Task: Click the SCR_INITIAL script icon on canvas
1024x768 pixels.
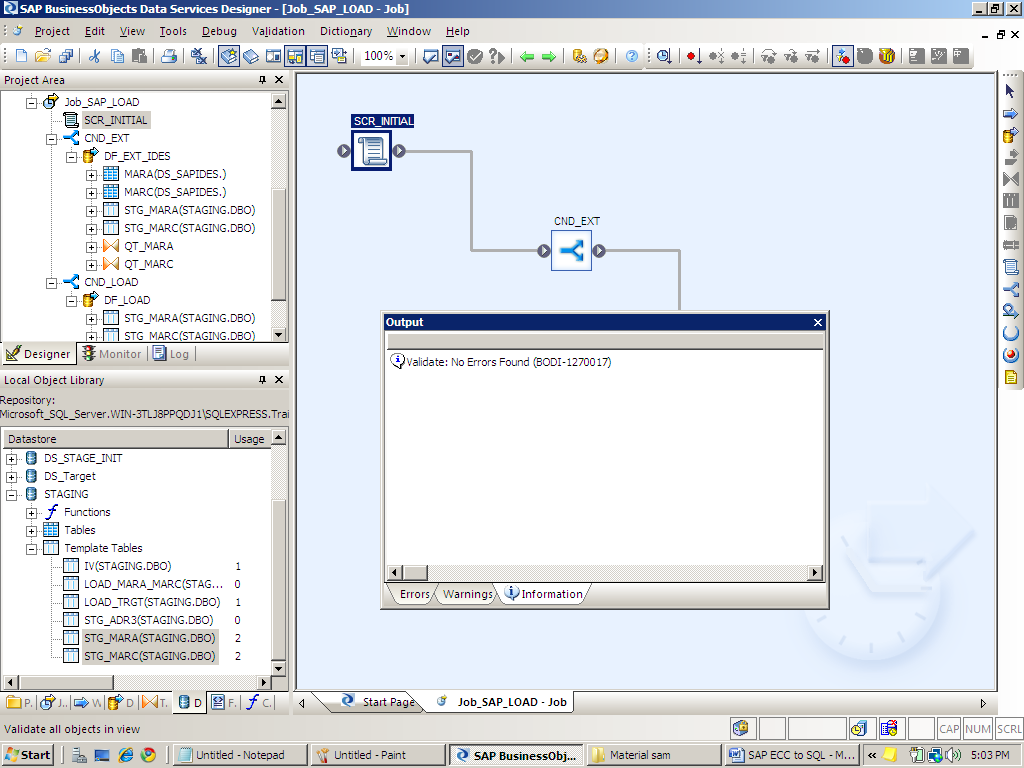Action: (x=372, y=151)
